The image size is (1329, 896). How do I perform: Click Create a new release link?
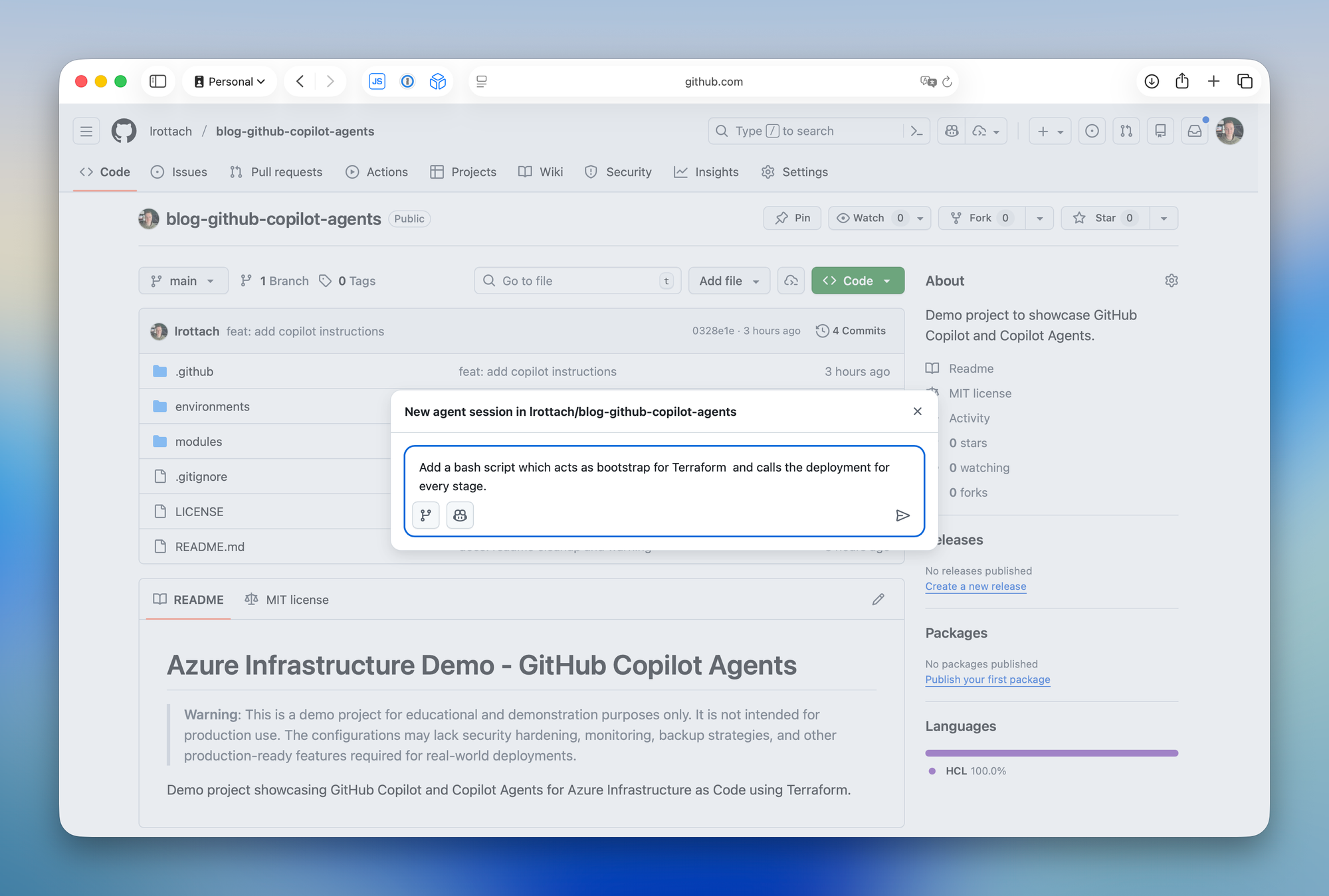(x=975, y=586)
